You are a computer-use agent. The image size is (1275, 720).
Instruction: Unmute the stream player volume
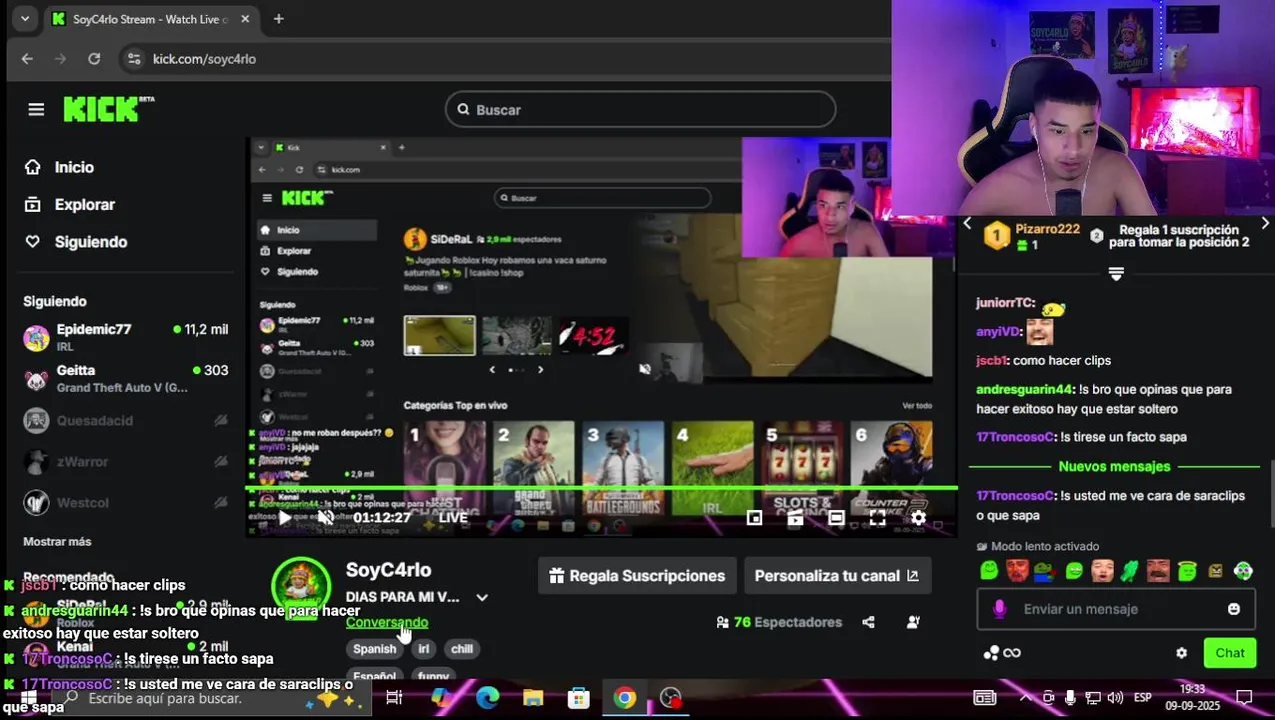pyautogui.click(x=325, y=517)
